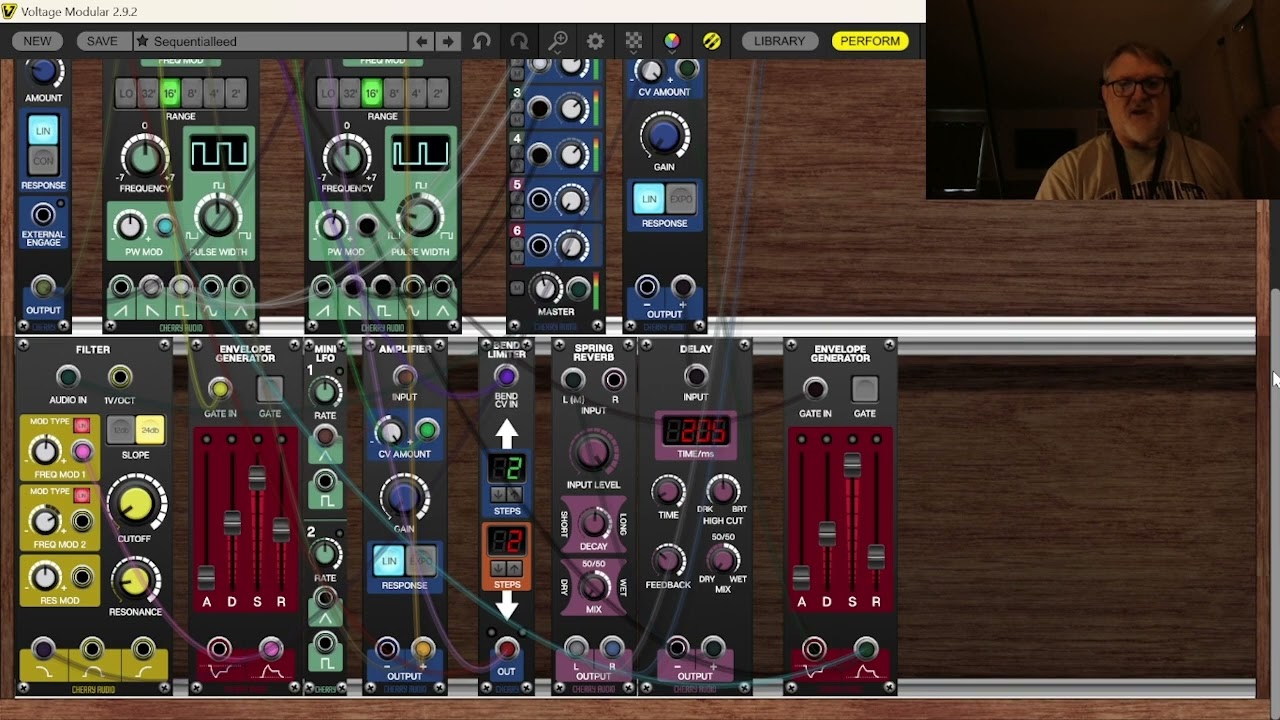Image resolution: width=1280 pixels, height=720 pixels.
Task: Click the Filter lowpass output jack
Action: (42, 649)
